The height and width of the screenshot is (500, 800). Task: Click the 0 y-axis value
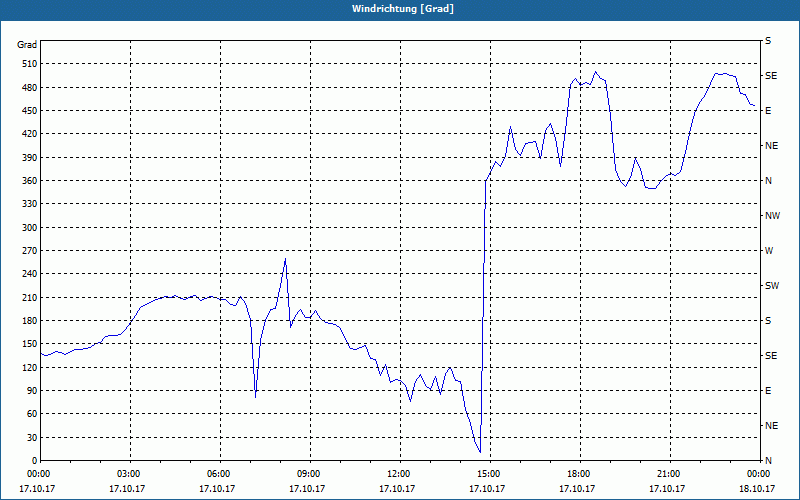point(34,461)
